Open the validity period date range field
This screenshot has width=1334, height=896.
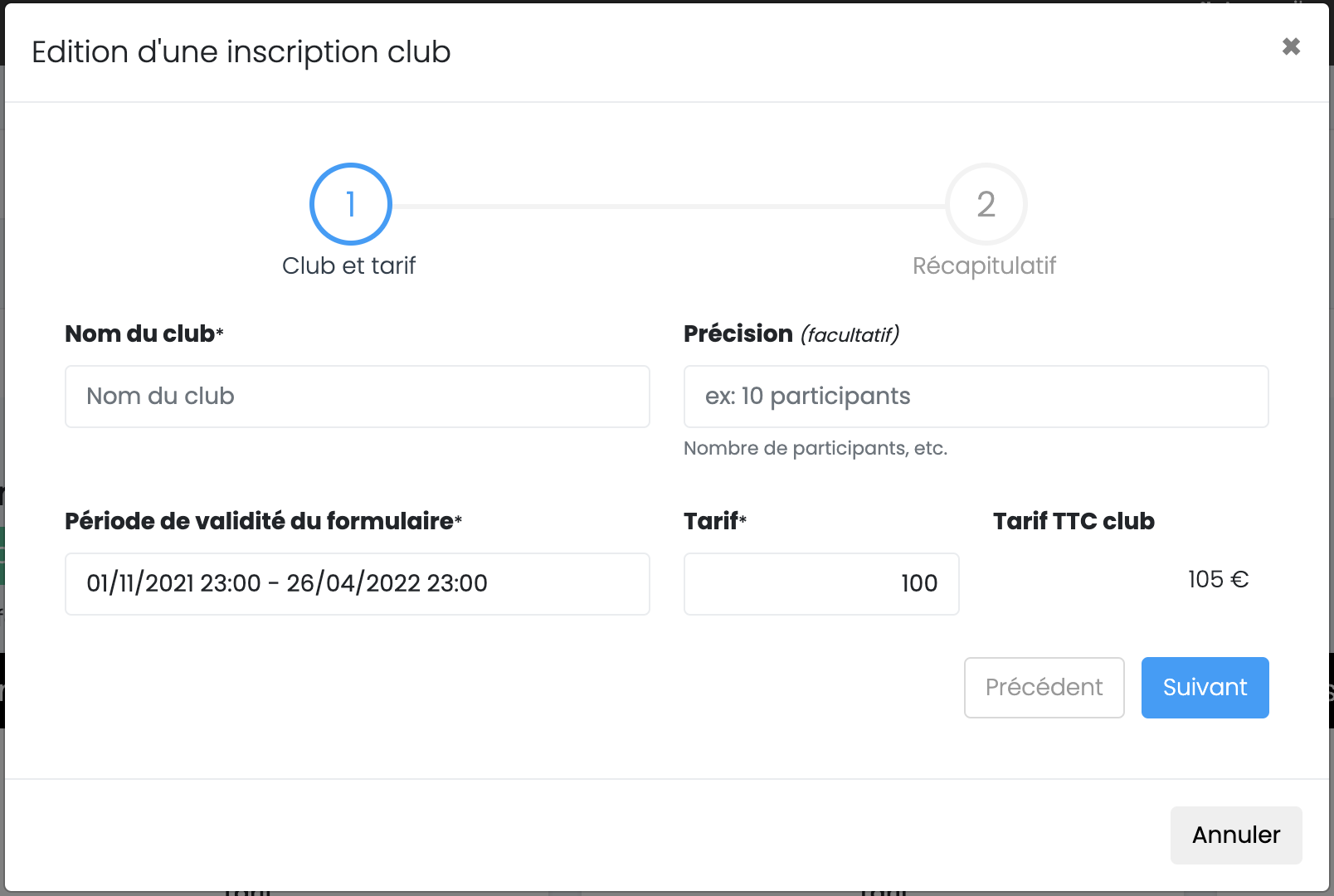(x=357, y=584)
